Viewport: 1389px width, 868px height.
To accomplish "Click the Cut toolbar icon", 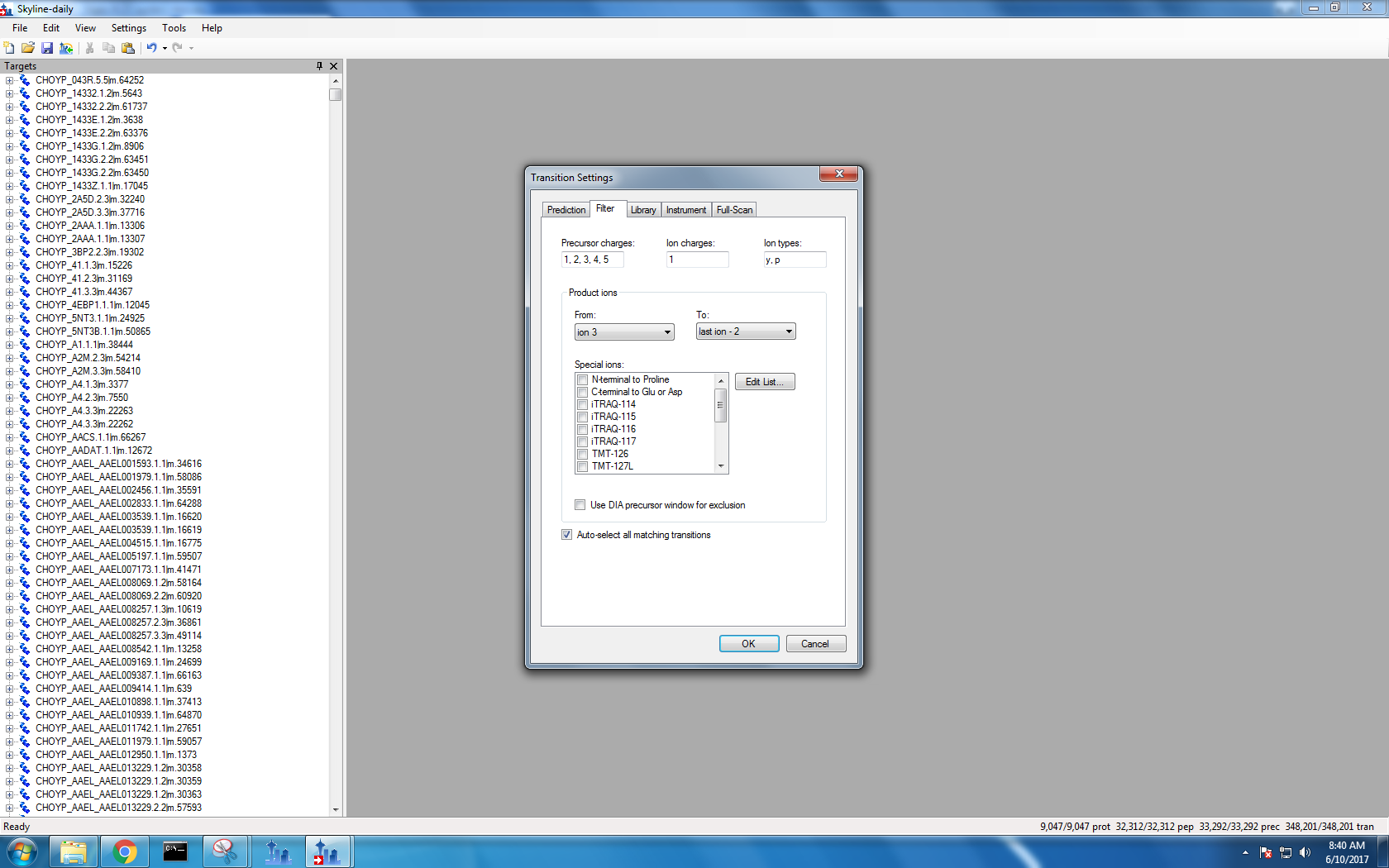I will click(89, 48).
